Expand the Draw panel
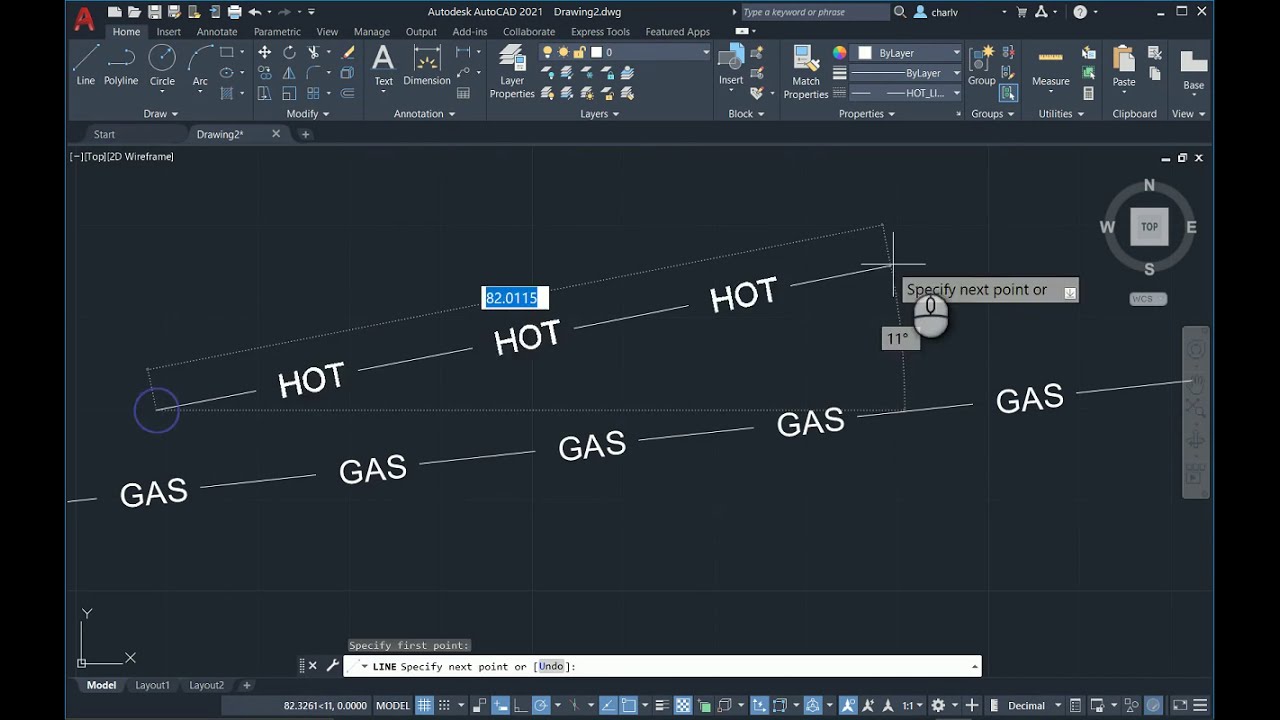Screen dimensions: 1280x720 tap(160, 114)
